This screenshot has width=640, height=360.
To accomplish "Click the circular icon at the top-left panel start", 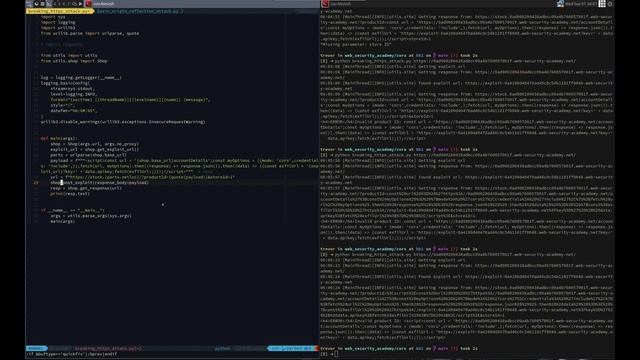I will pos(36,4).
